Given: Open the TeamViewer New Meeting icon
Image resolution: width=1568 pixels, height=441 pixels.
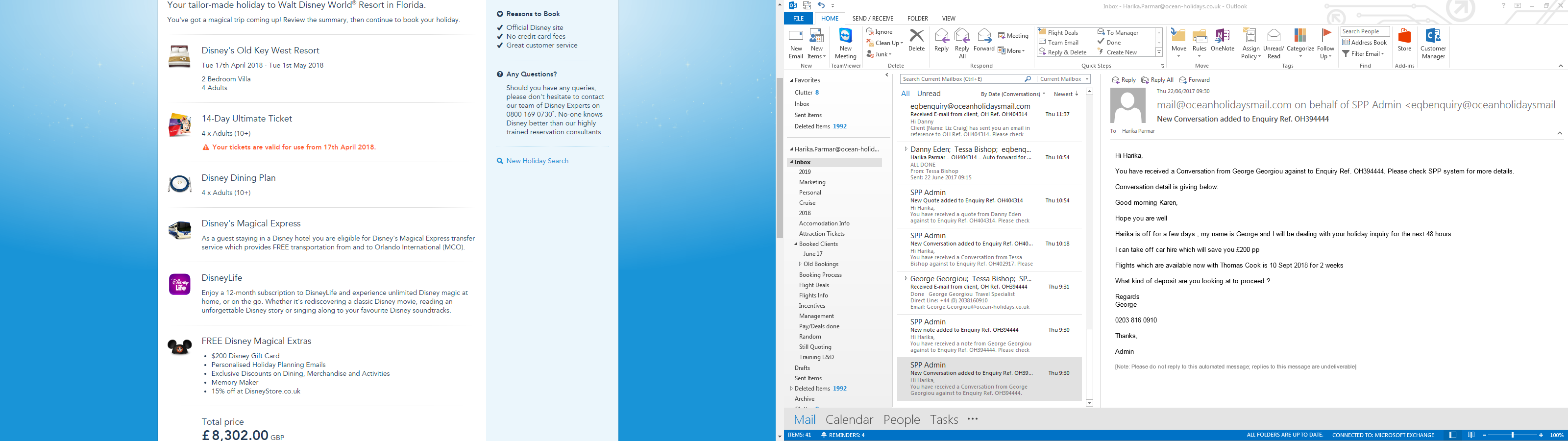Looking at the screenshot, I should point(845,43).
